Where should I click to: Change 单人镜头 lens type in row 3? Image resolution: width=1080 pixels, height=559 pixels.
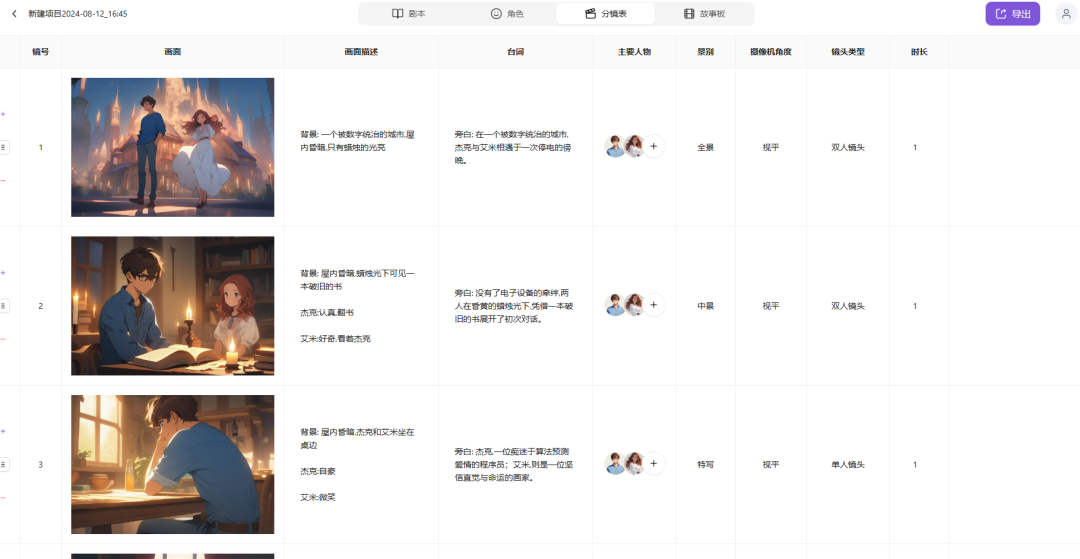(848, 465)
